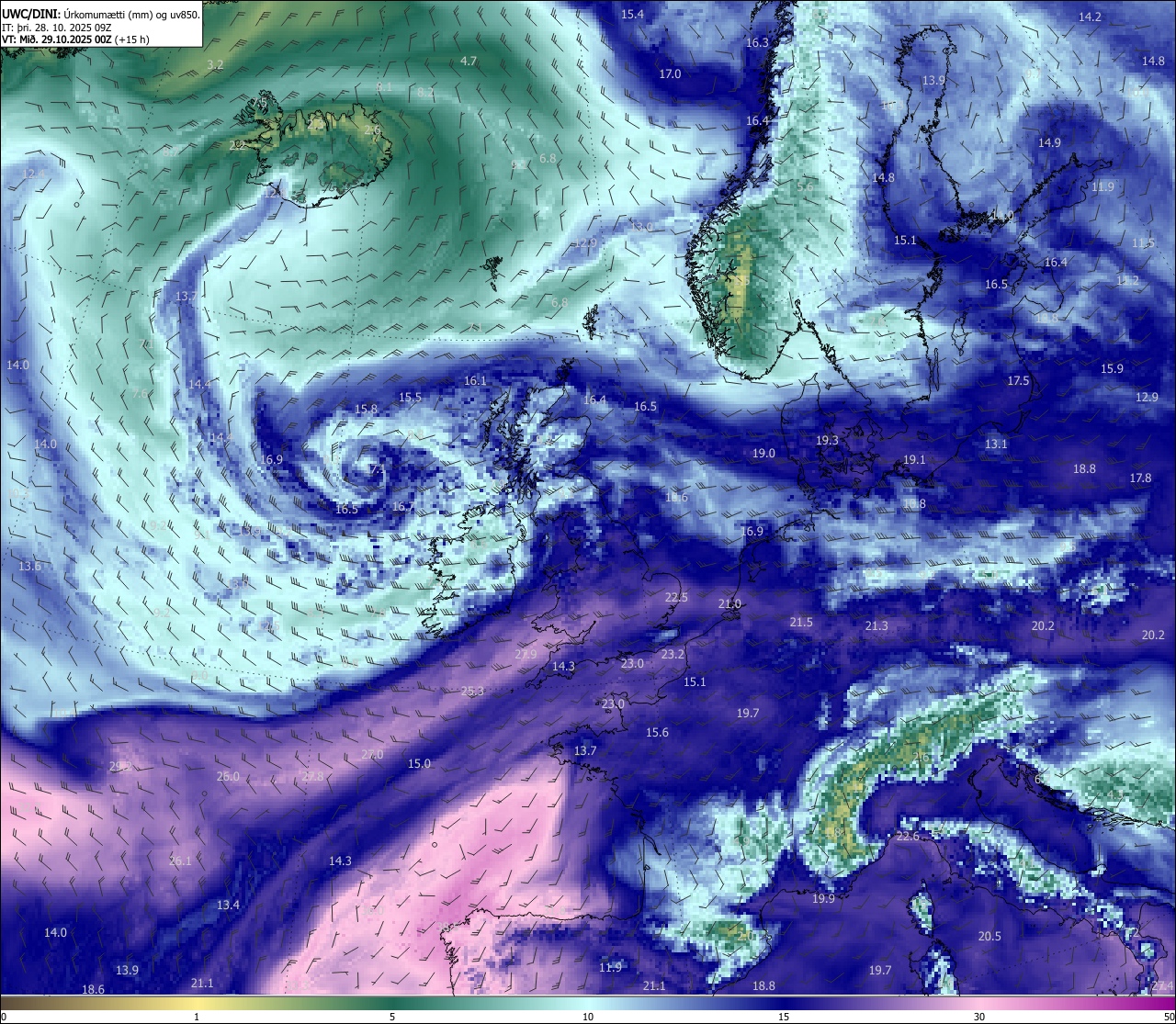The image size is (1176, 1024).
Task: Click the 13.1 value label
Action: point(996,444)
